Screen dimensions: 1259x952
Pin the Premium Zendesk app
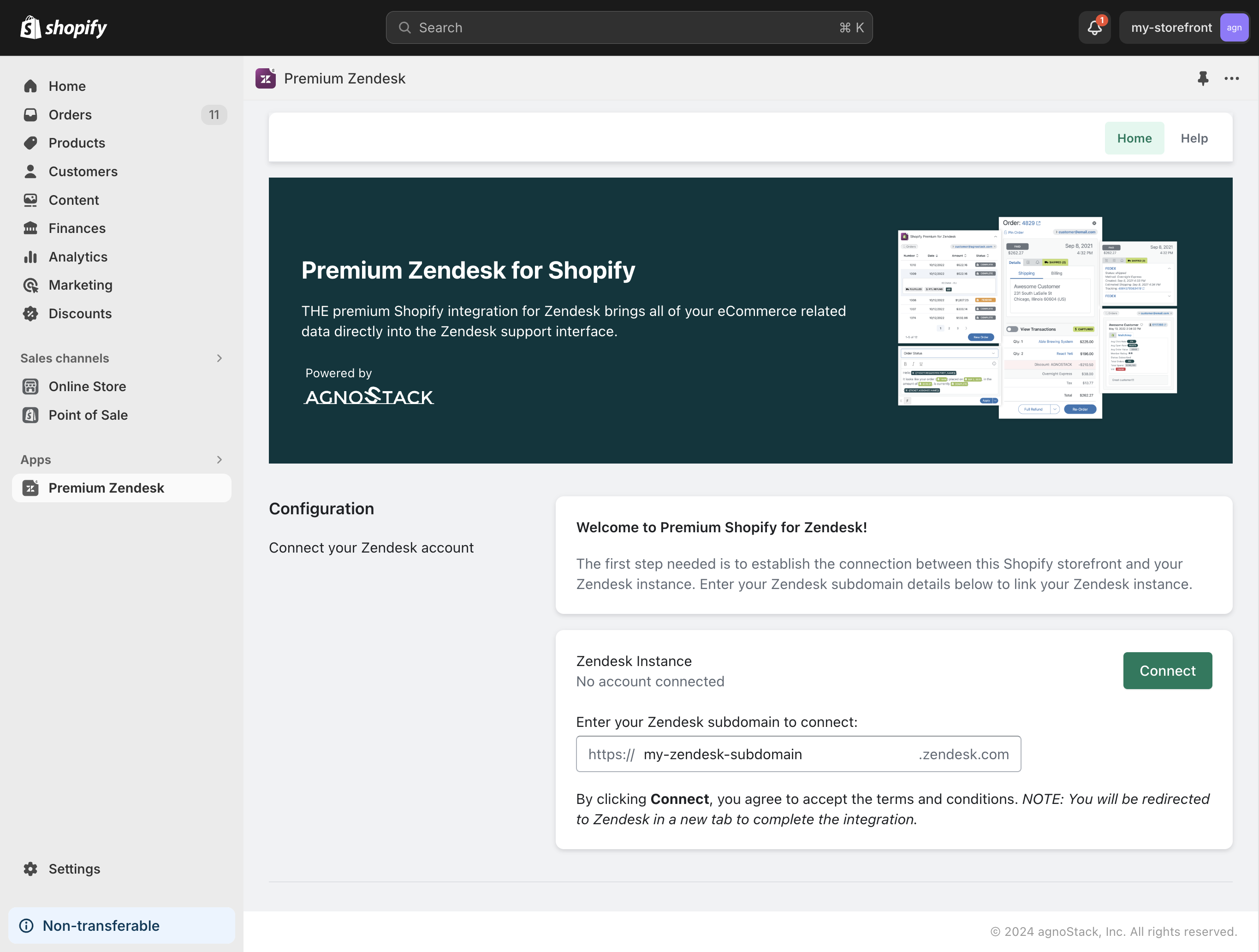point(1203,78)
